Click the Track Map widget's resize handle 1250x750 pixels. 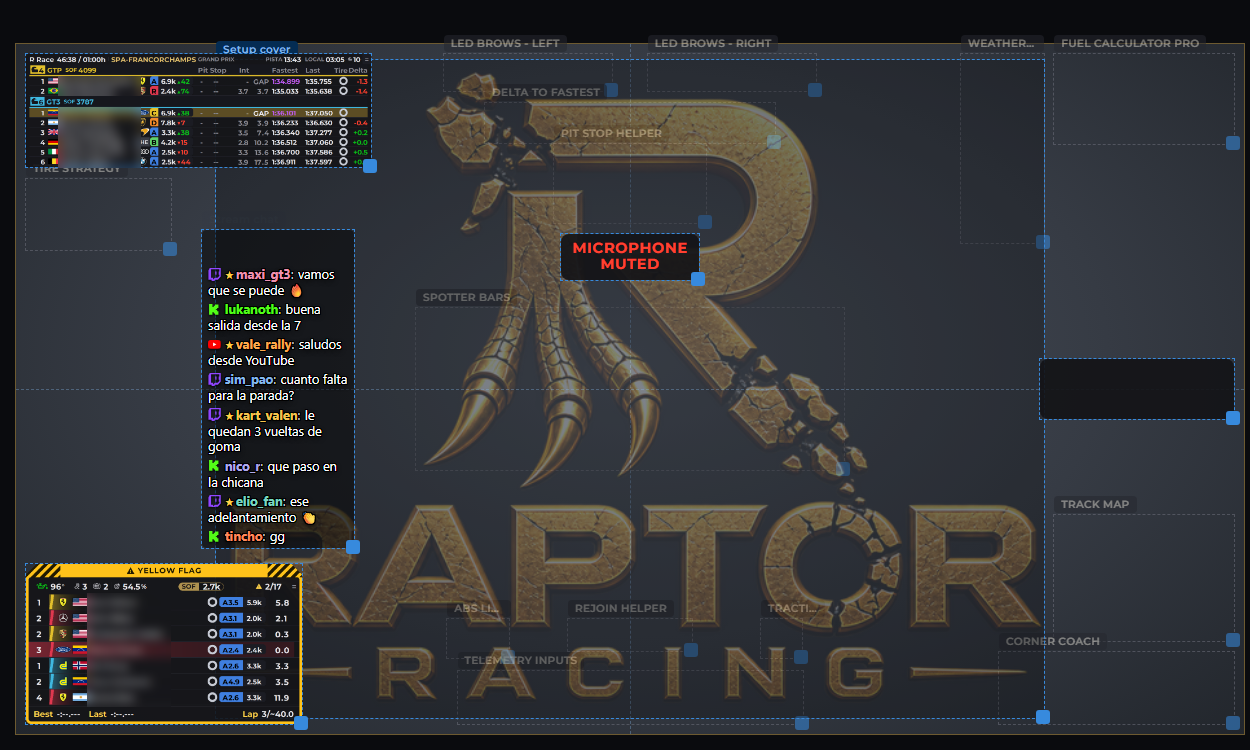1233,640
